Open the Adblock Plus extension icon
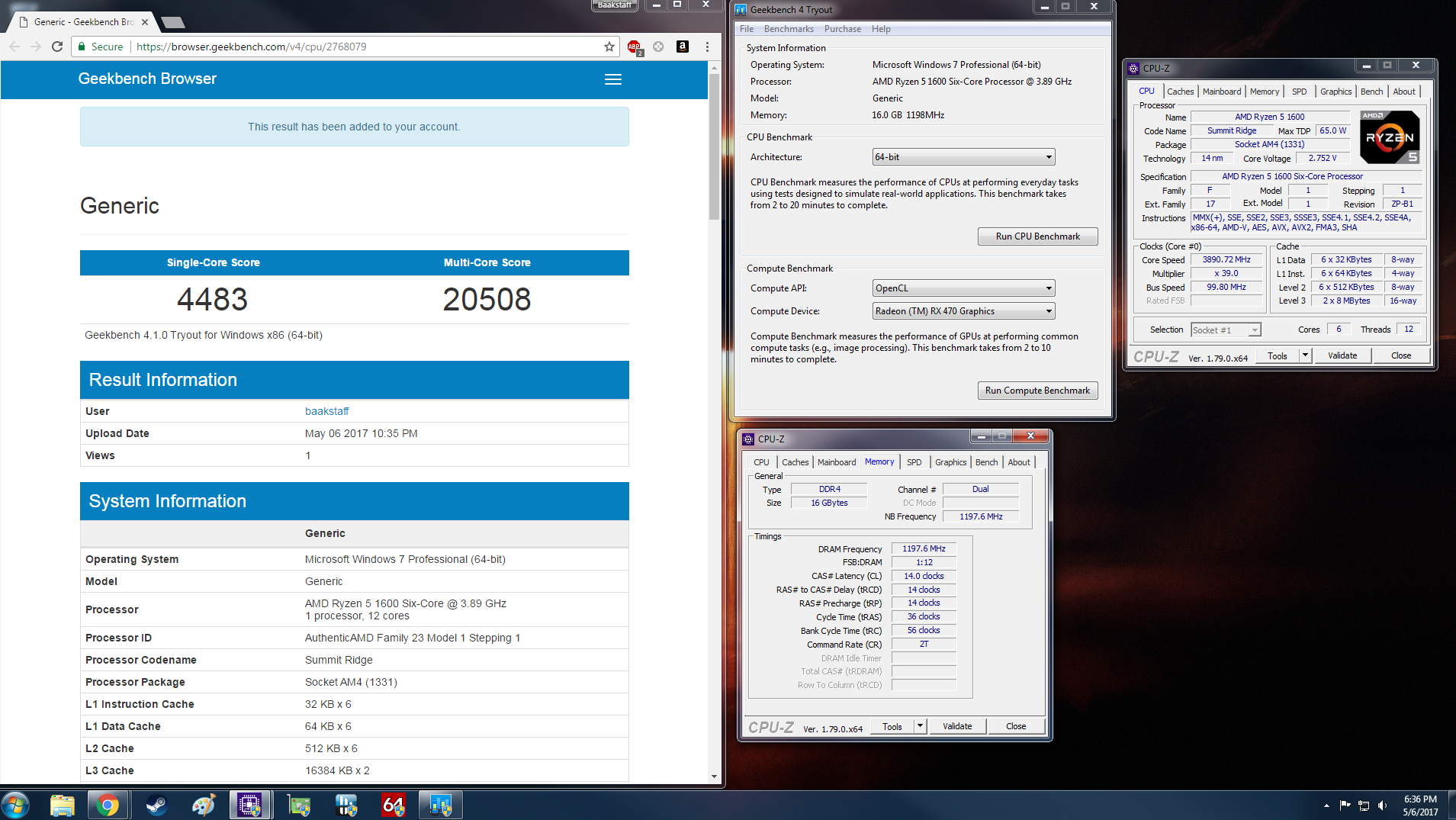The image size is (1456, 820). click(635, 47)
